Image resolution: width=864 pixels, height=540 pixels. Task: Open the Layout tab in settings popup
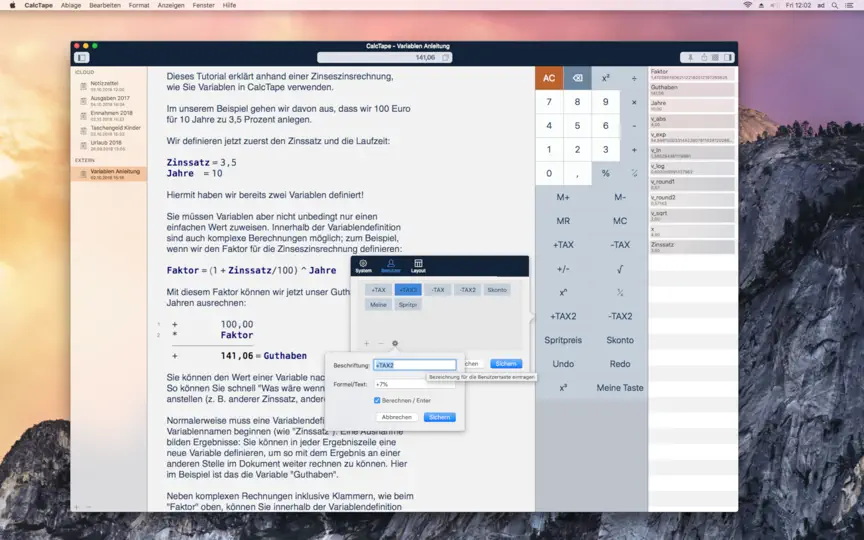pyautogui.click(x=418, y=265)
